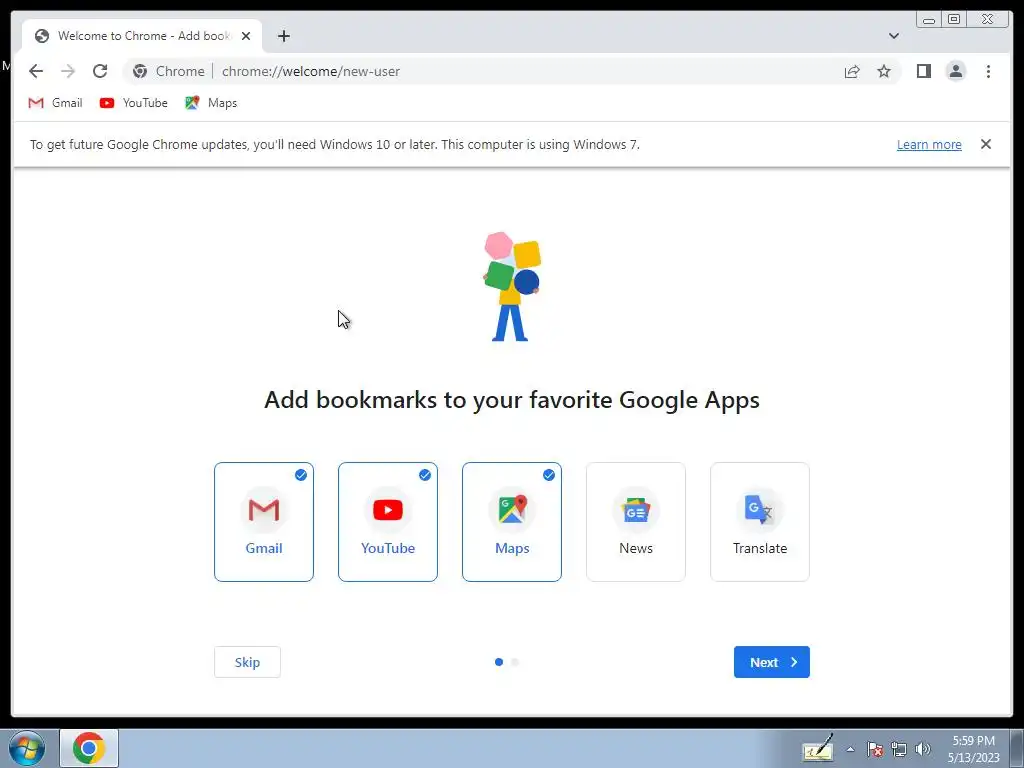Click Chrome icon in the taskbar
Screen dimensions: 1024x768
pos(89,748)
